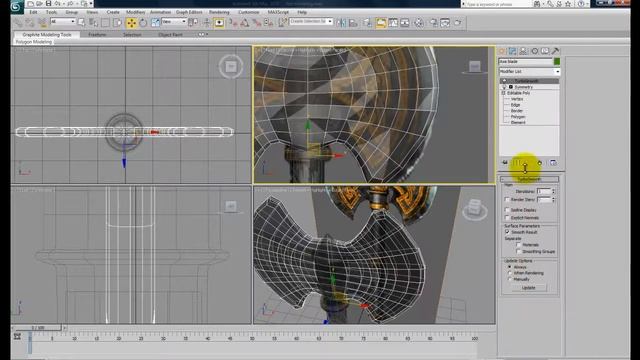The height and width of the screenshot is (360, 640).
Task: Switch to the Modify command panel
Action: coord(513,51)
